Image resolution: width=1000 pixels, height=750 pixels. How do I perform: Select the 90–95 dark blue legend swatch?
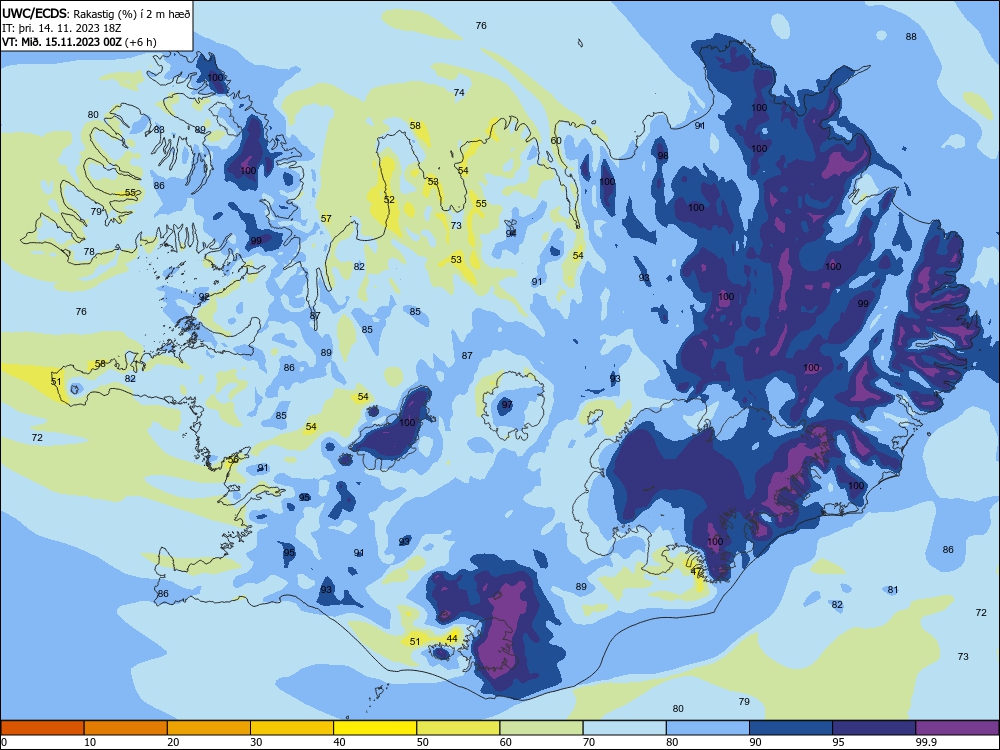[791, 728]
